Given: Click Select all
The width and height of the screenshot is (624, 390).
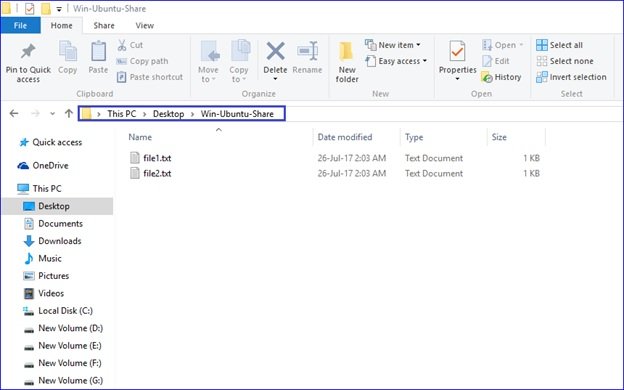Looking at the screenshot, I should [560, 45].
